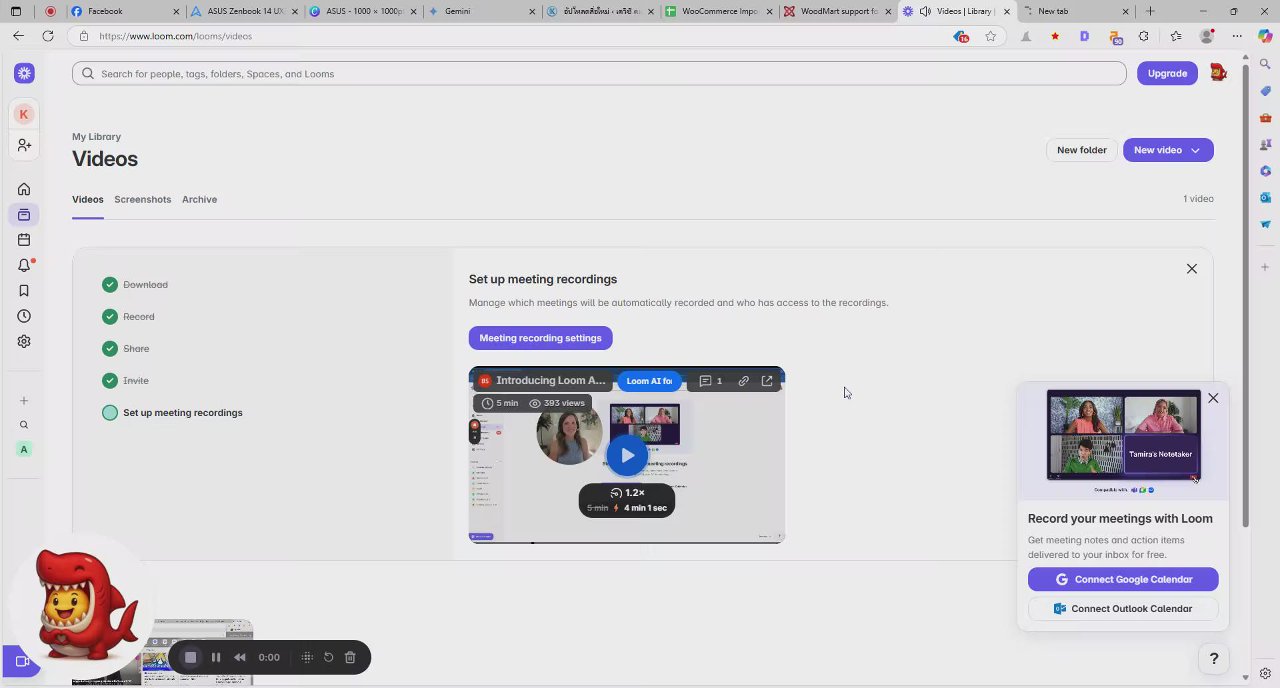
Task: Open the green A space avatar
Action: (x=24, y=449)
